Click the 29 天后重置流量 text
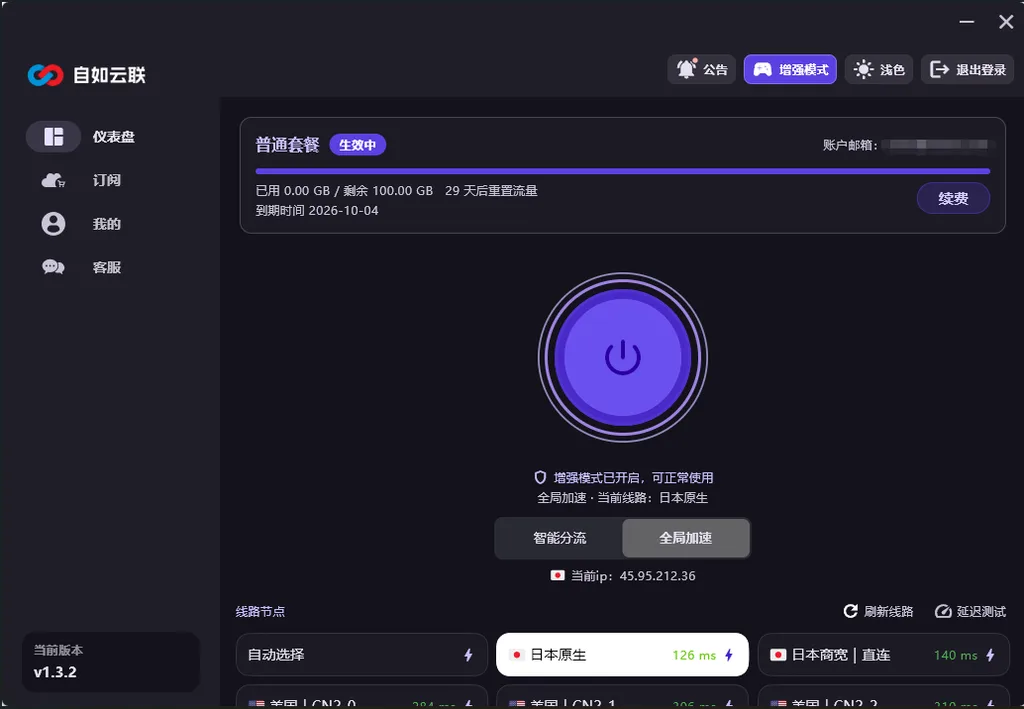1024x709 pixels. pyautogui.click(x=491, y=191)
